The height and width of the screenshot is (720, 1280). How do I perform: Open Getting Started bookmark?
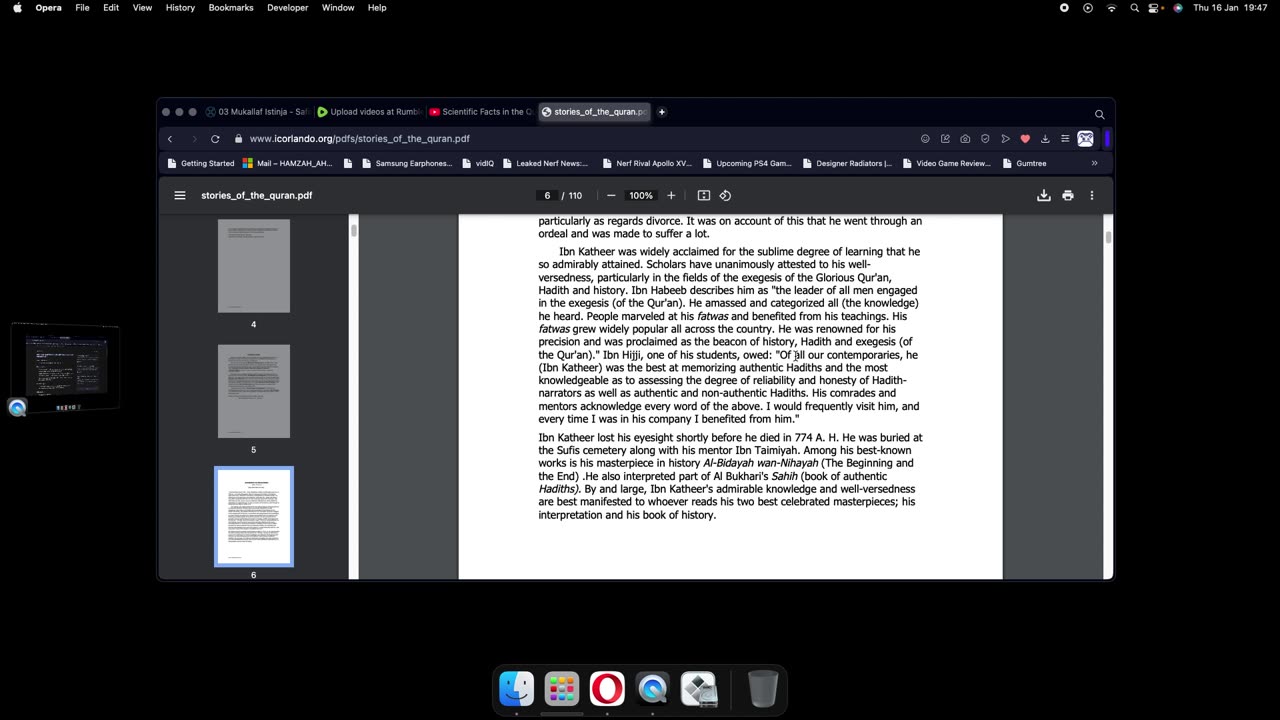pos(201,163)
